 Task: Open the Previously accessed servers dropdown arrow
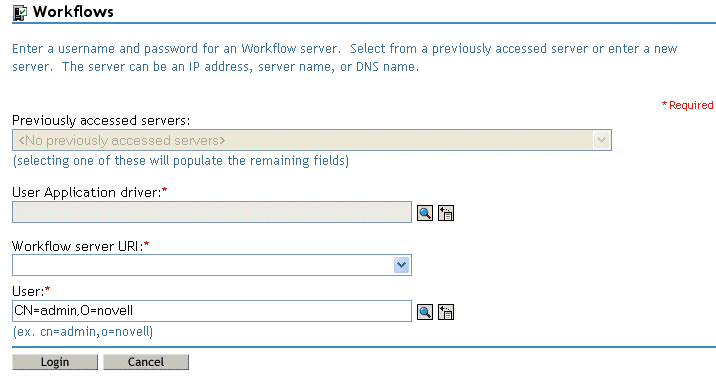601,140
